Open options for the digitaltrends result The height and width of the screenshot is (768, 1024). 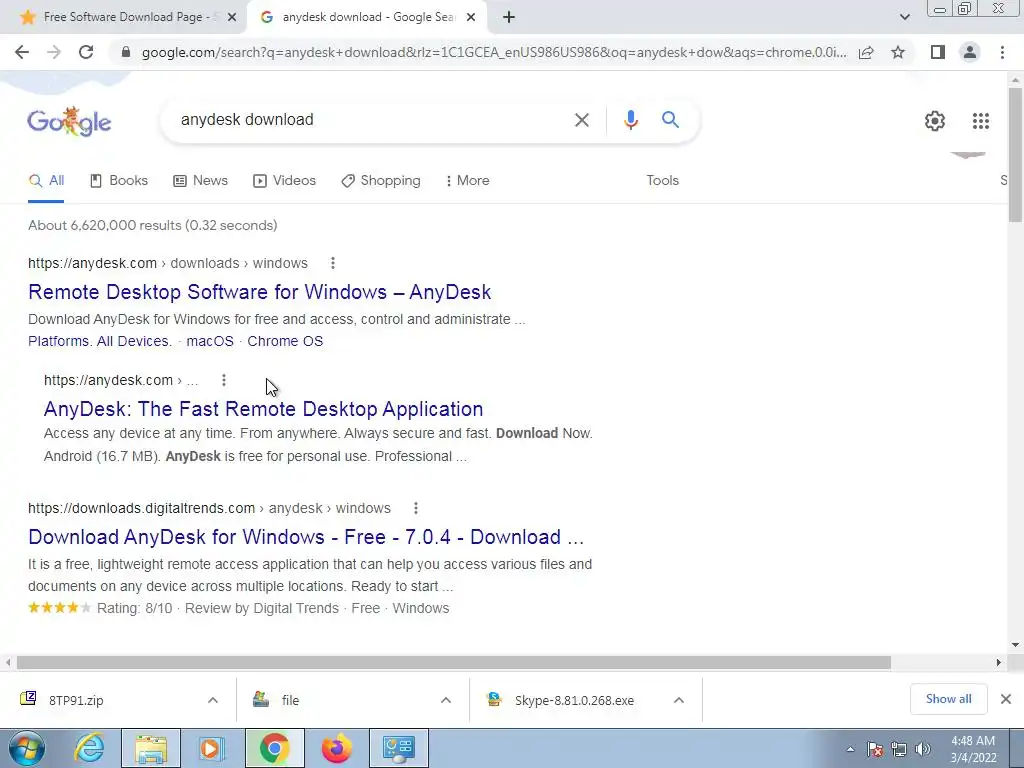tap(416, 508)
